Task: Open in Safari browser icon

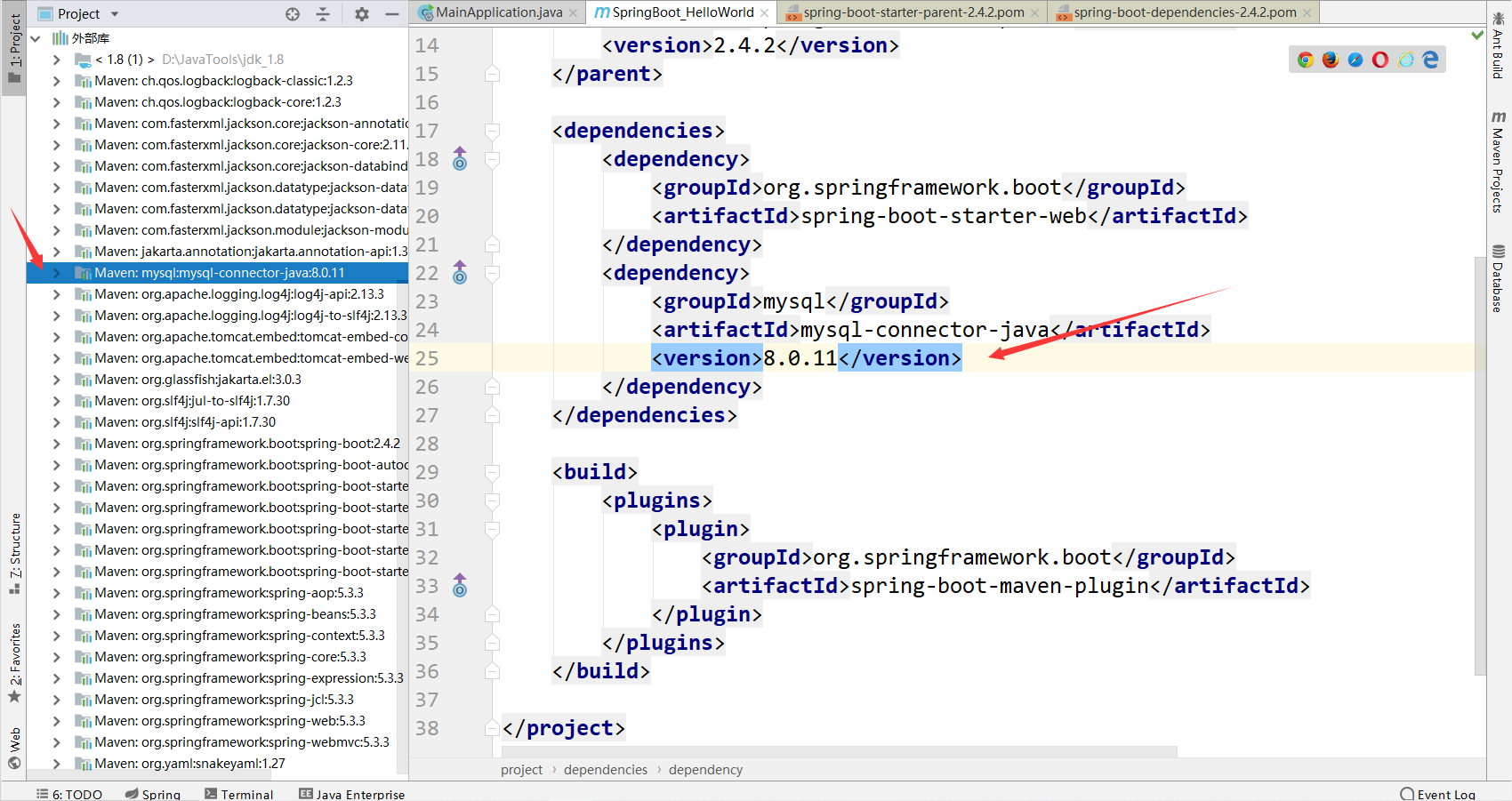Action: pos(1355,60)
